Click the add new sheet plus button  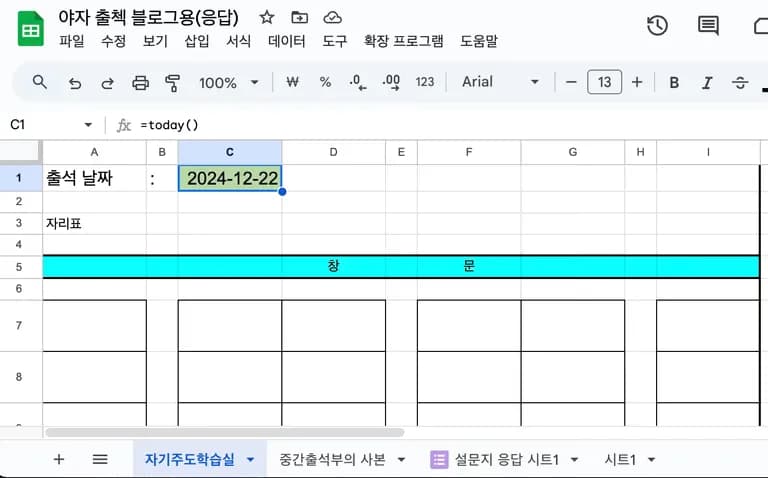pyautogui.click(x=58, y=459)
